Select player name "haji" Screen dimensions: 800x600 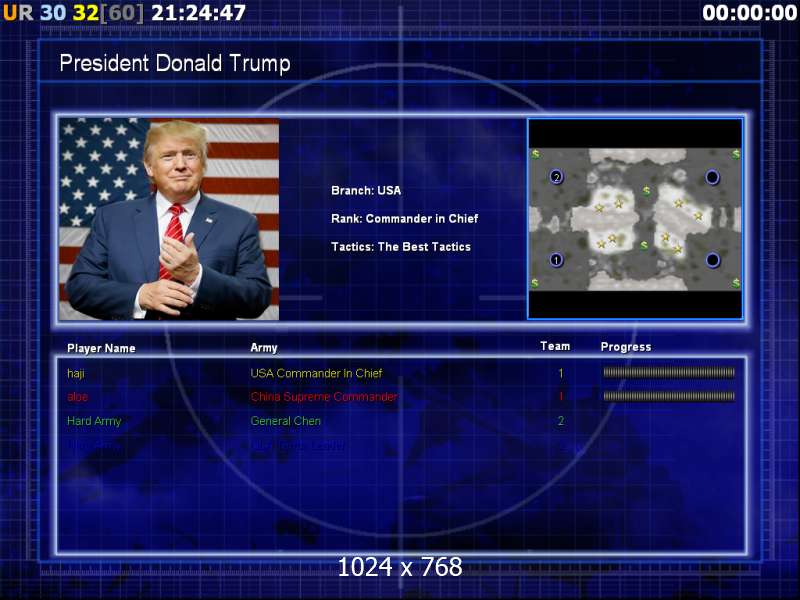point(76,373)
